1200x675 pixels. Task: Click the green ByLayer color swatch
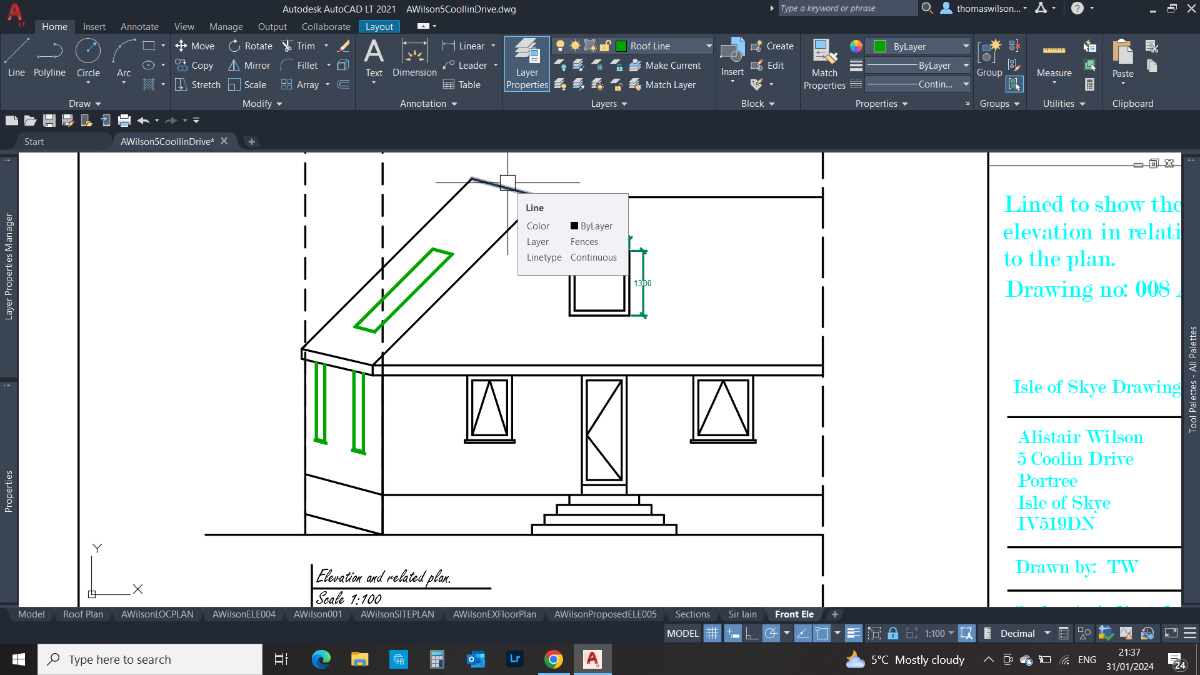[x=880, y=46]
